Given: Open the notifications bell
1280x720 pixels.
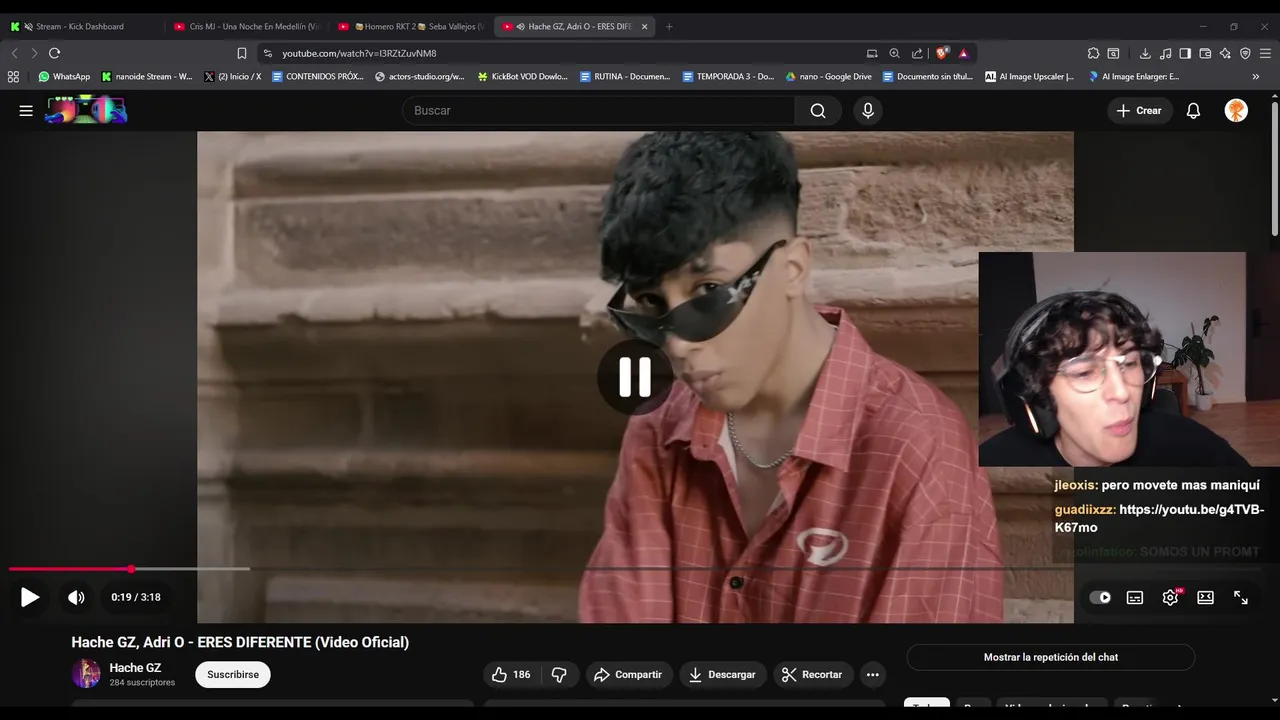Looking at the screenshot, I should coord(1193,111).
